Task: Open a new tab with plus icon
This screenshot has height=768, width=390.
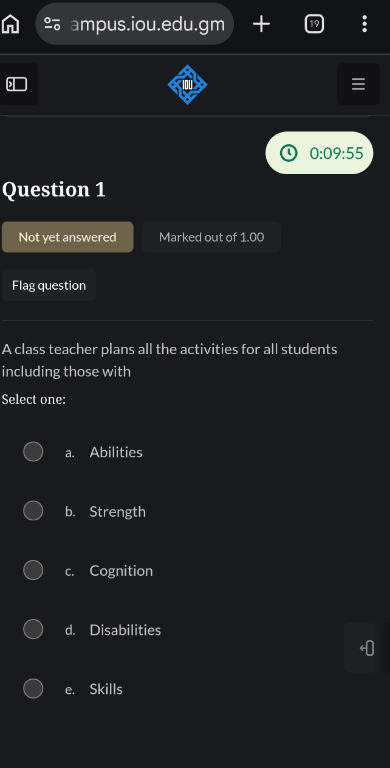Action: 262,24
